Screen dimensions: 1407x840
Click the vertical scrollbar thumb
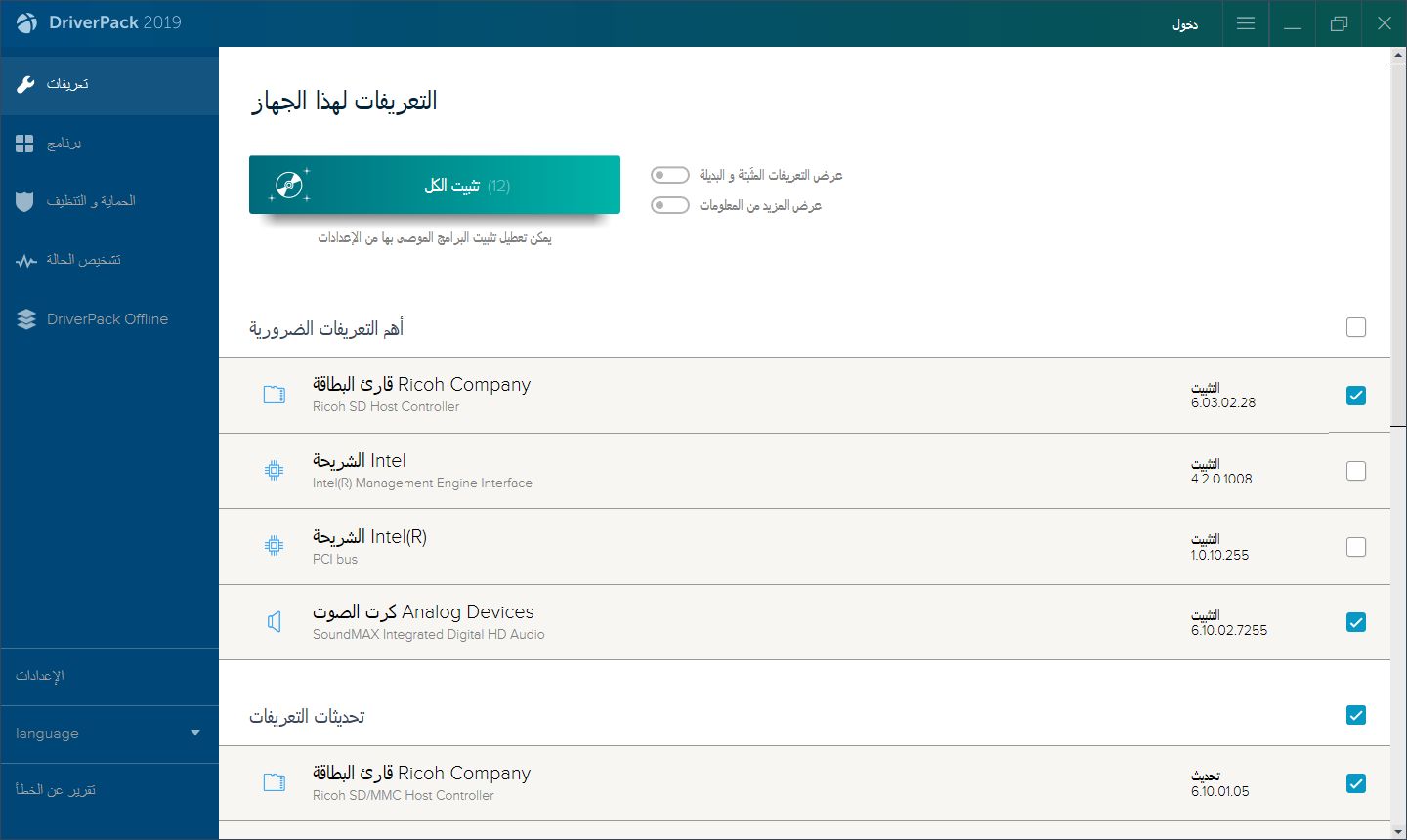pyautogui.click(x=1398, y=244)
